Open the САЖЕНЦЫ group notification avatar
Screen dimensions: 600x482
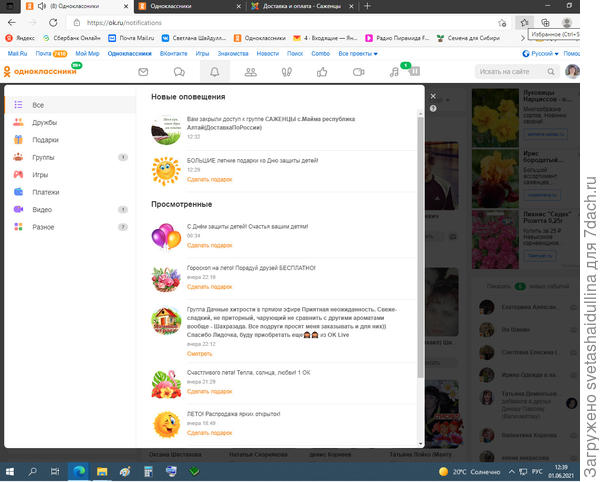pyautogui.click(x=166, y=130)
